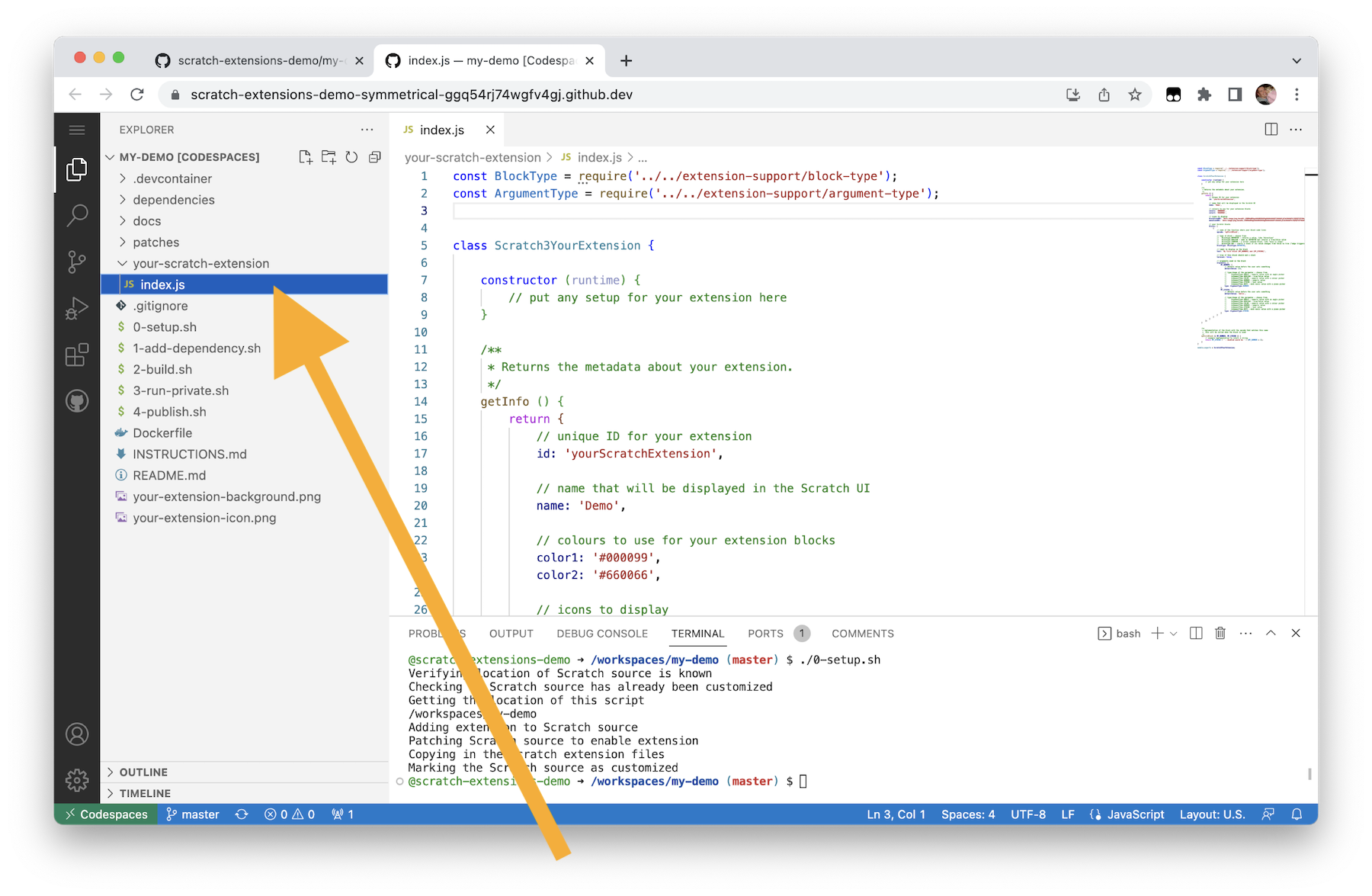Switch to the DEBUG CONSOLE tab
The height and width of the screenshot is (896, 1372).
(601, 633)
